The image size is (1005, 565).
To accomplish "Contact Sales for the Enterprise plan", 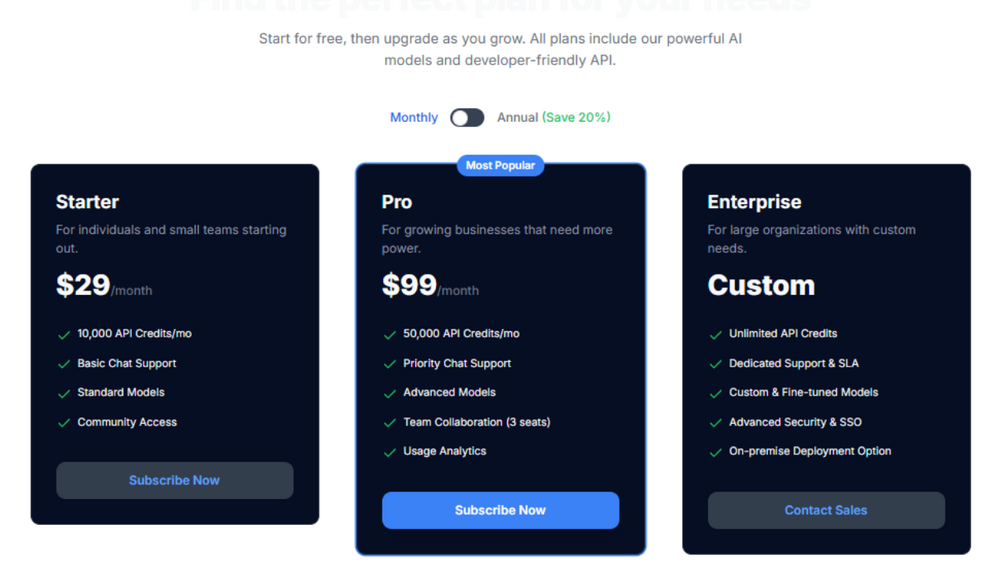I will click(826, 511).
